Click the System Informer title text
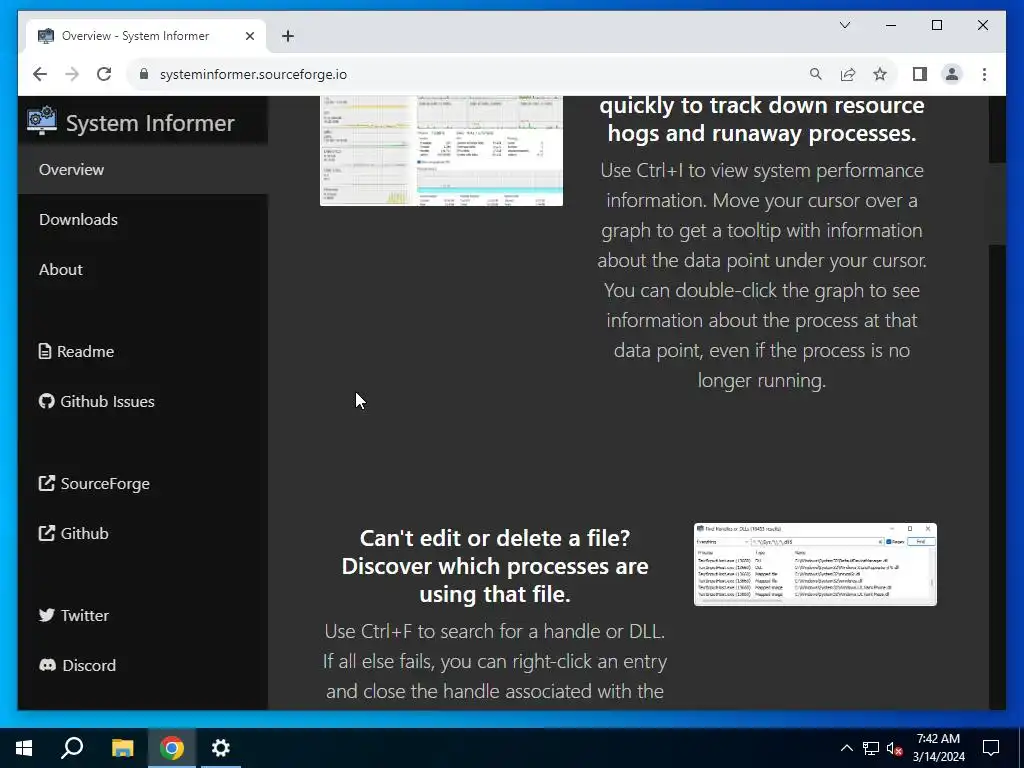Screen dimensions: 1024x768 tap(150, 123)
